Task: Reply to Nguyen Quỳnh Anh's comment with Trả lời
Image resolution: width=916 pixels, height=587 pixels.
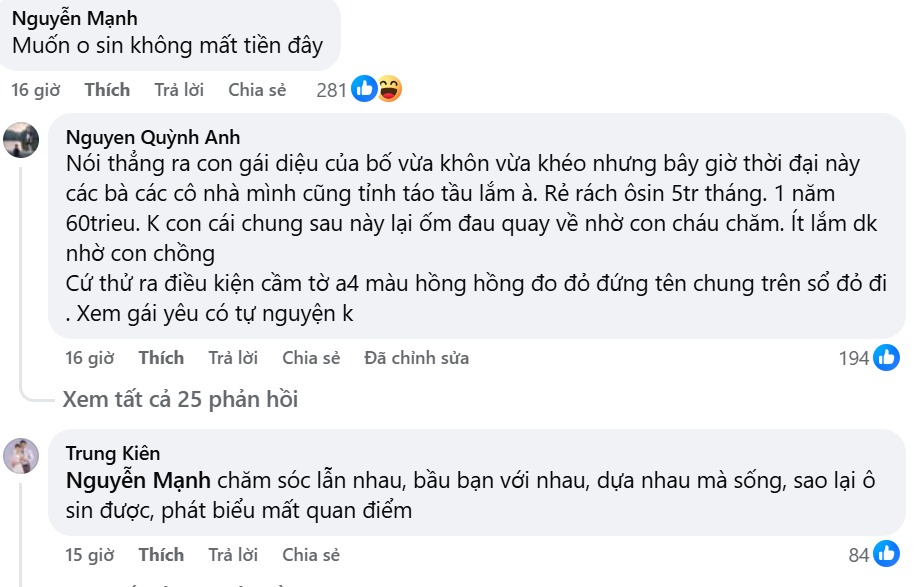Action: 231,357
